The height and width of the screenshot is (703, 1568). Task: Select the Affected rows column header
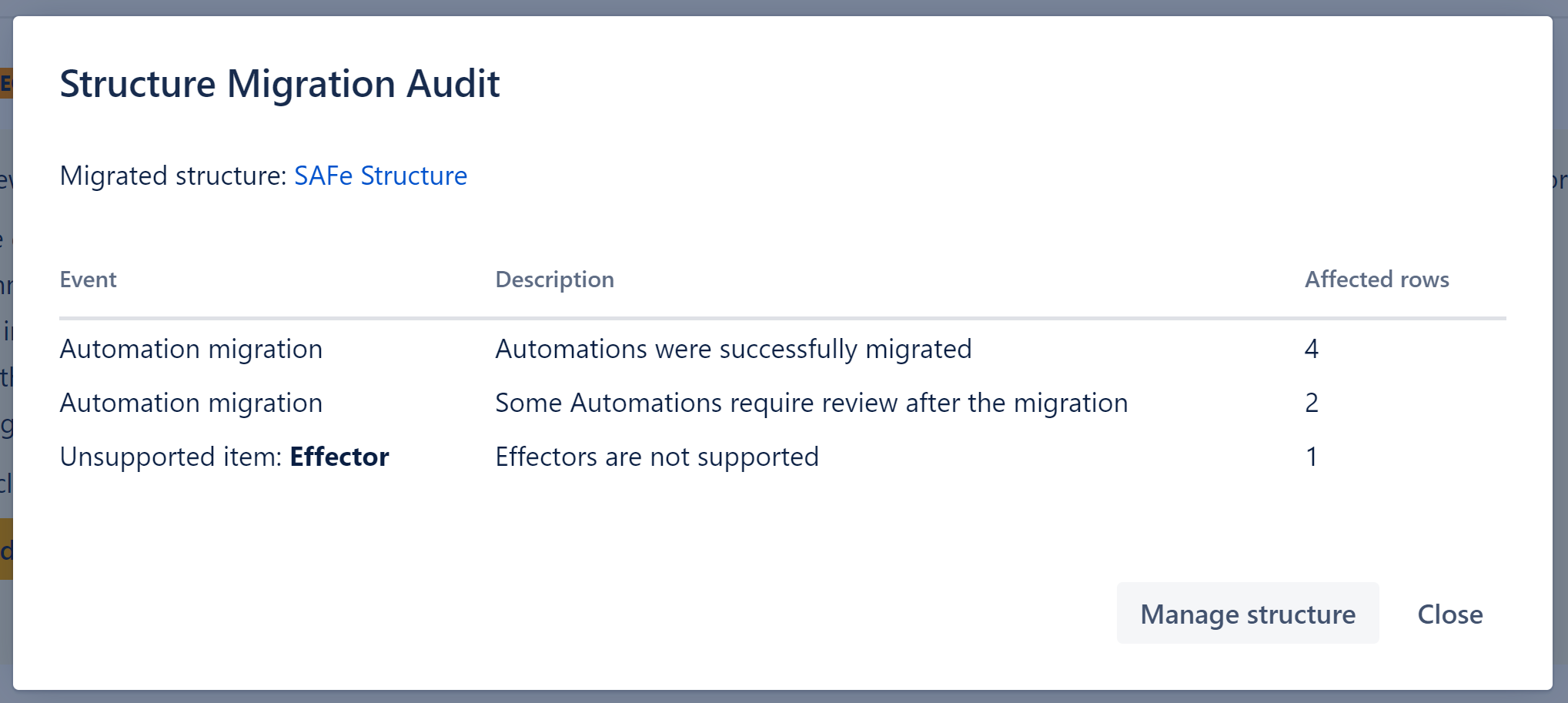pos(1376,280)
